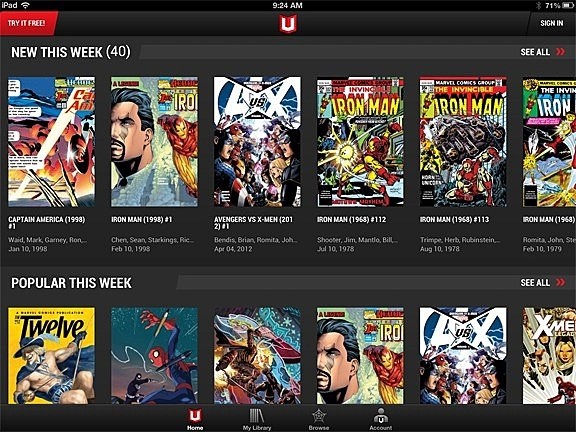Tap Iron Man (1998) #1 title text
This screenshot has height=432, width=576.
[142, 219]
